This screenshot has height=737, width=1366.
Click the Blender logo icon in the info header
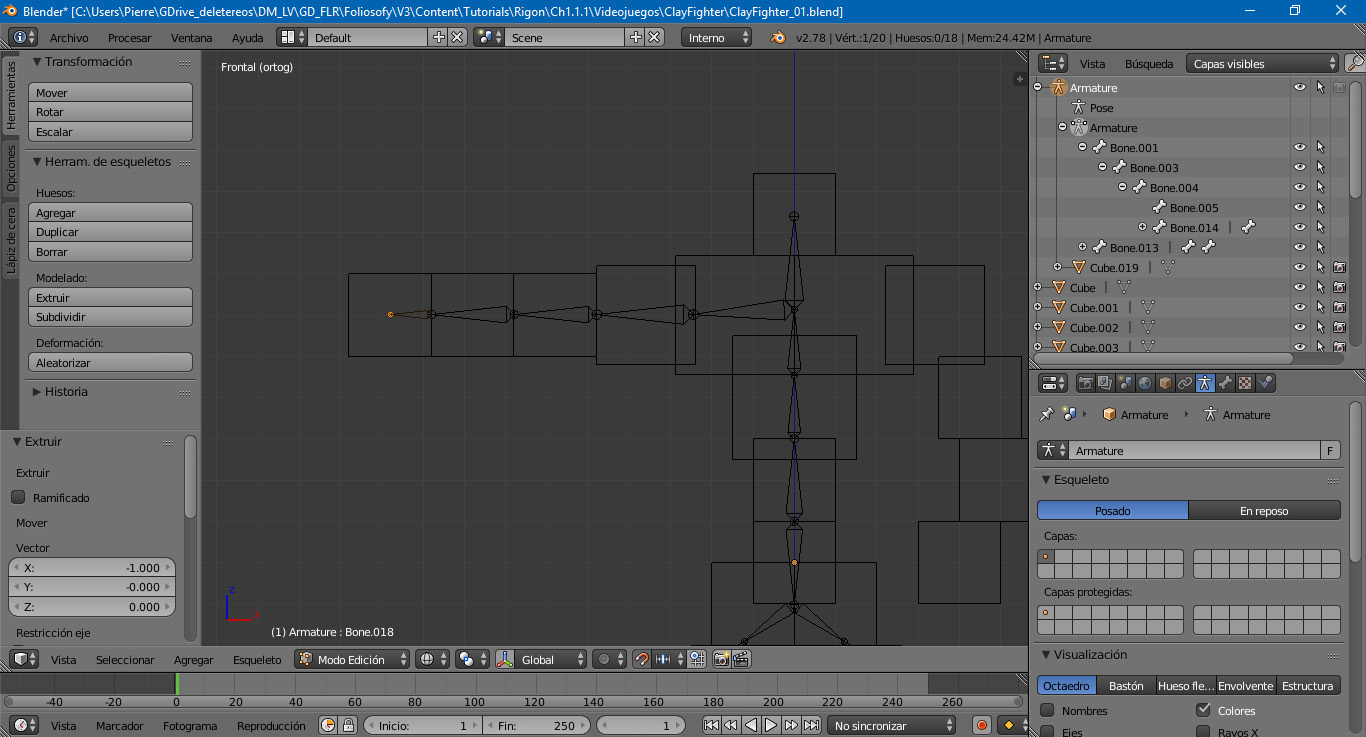778,37
